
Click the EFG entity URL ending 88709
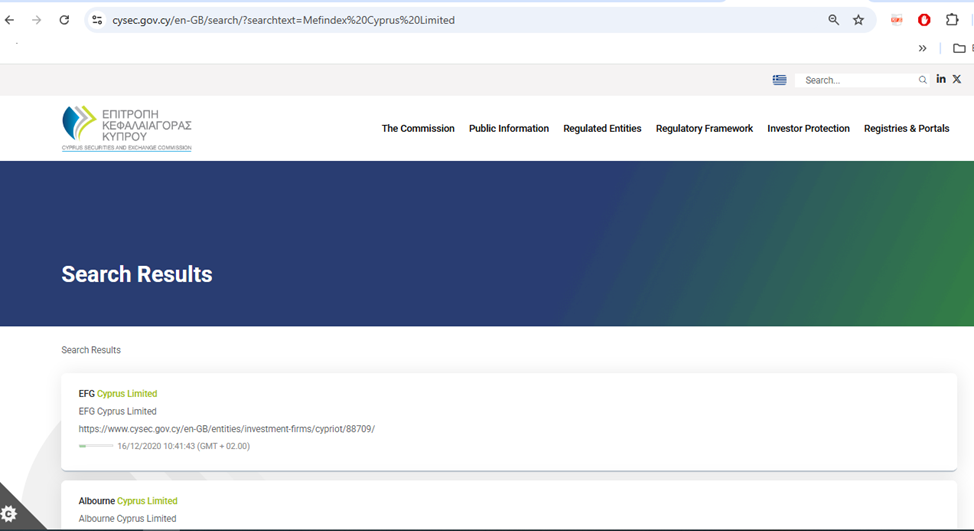tap(227, 429)
